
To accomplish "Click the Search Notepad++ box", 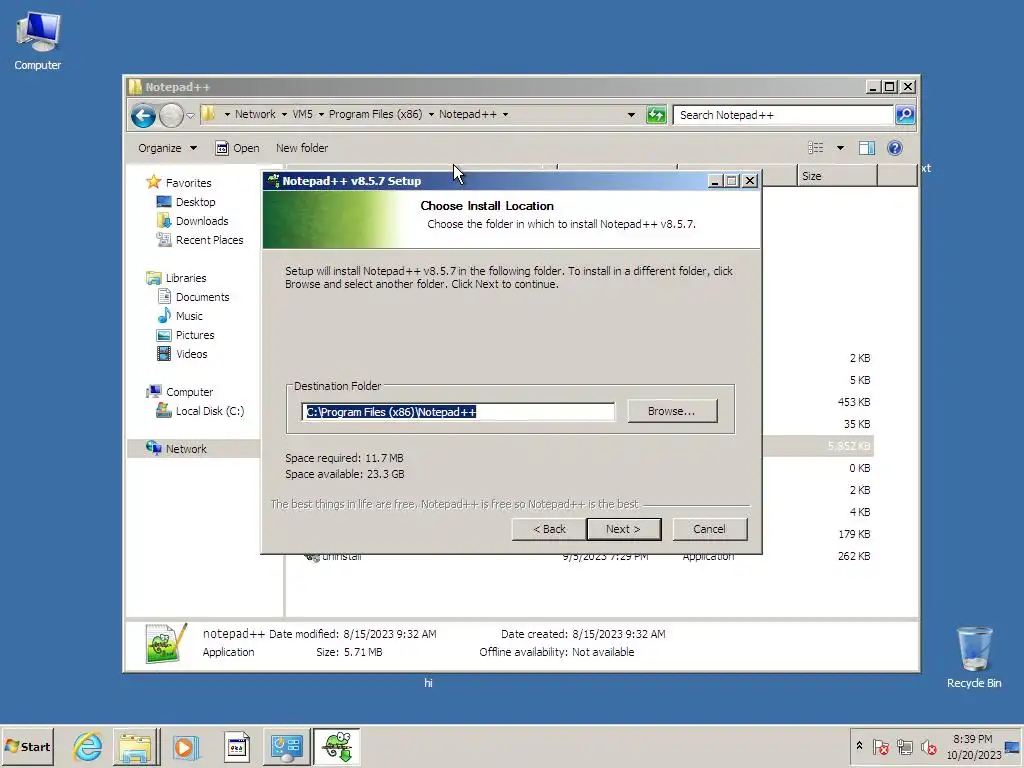I will (x=782, y=115).
